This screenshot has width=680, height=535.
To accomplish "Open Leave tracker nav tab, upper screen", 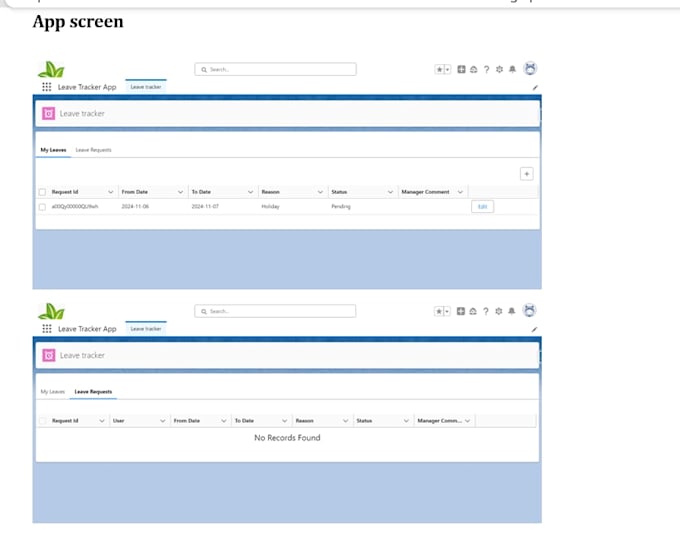I will 146,87.
